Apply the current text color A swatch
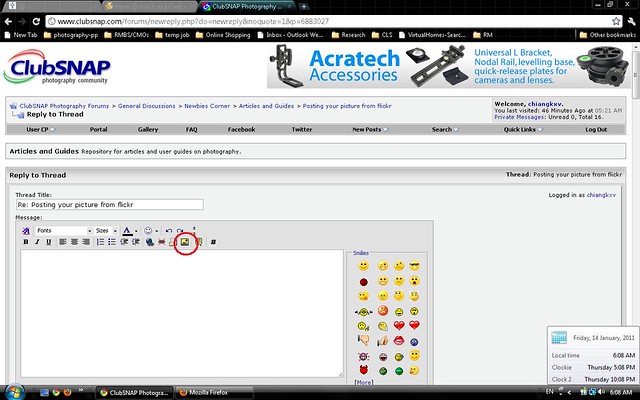640x400 pixels. [127, 231]
